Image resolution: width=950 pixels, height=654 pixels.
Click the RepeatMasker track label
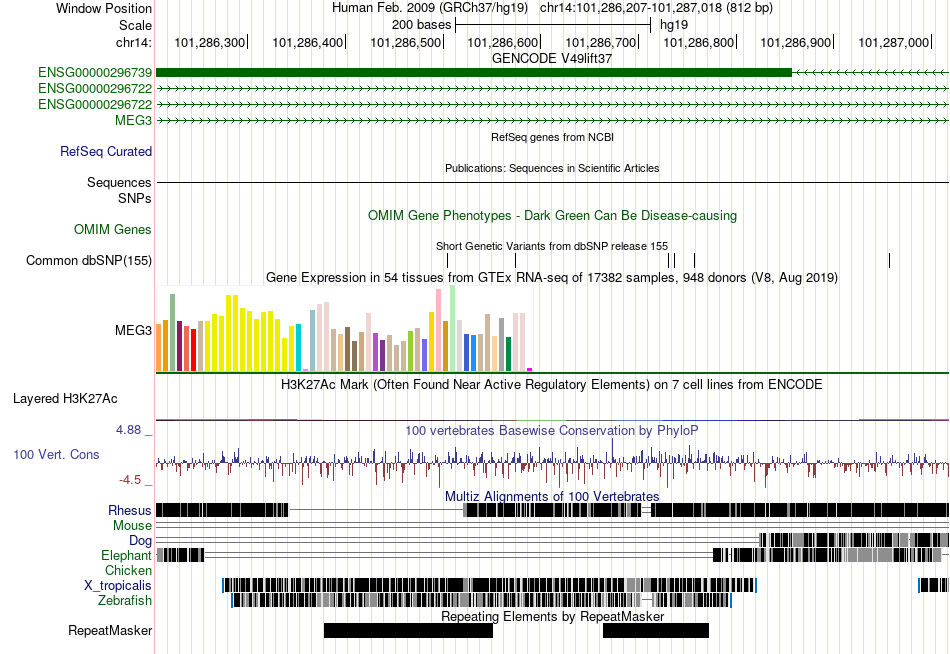(110, 631)
